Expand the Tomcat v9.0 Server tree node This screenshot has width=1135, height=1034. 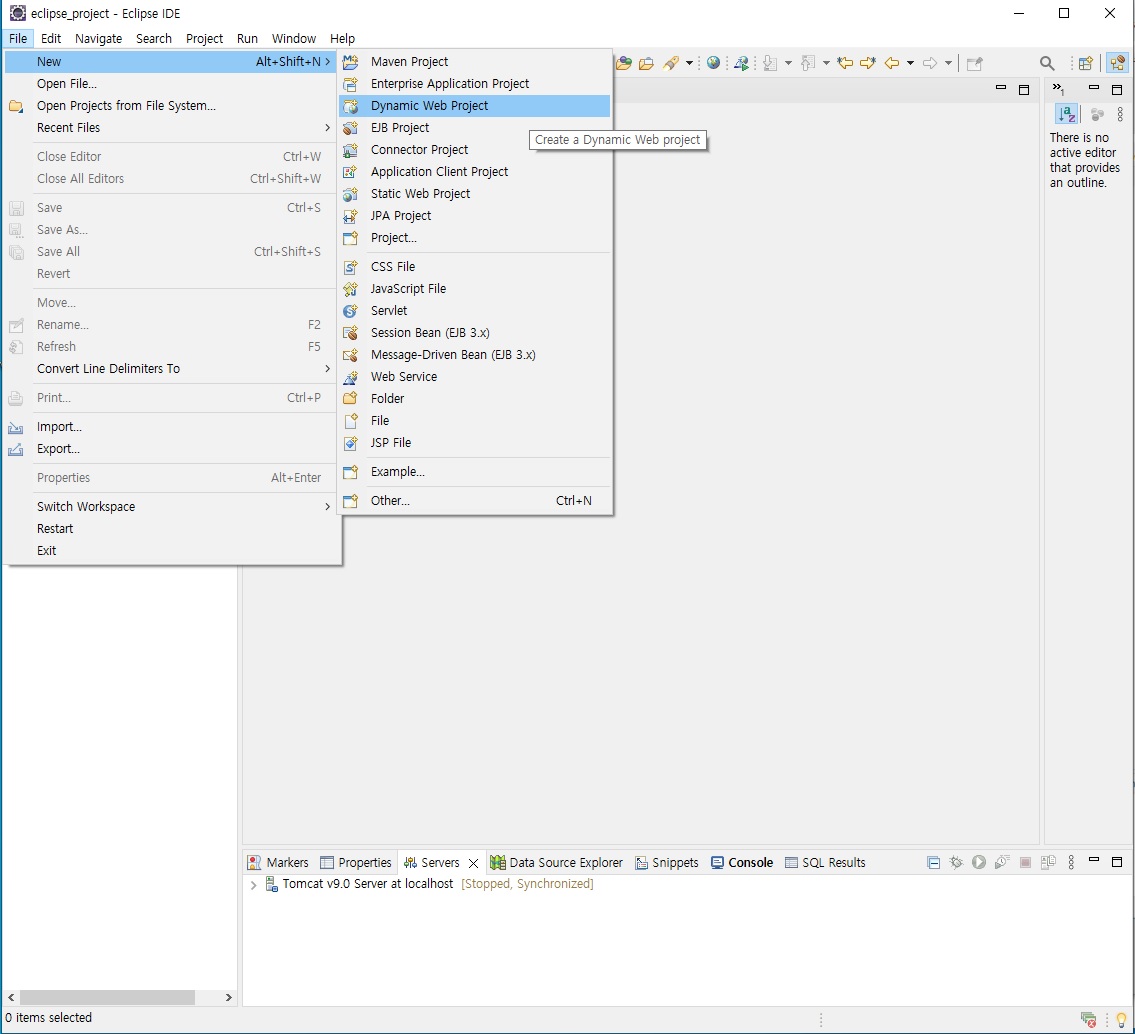pyautogui.click(x=253, y=885)
